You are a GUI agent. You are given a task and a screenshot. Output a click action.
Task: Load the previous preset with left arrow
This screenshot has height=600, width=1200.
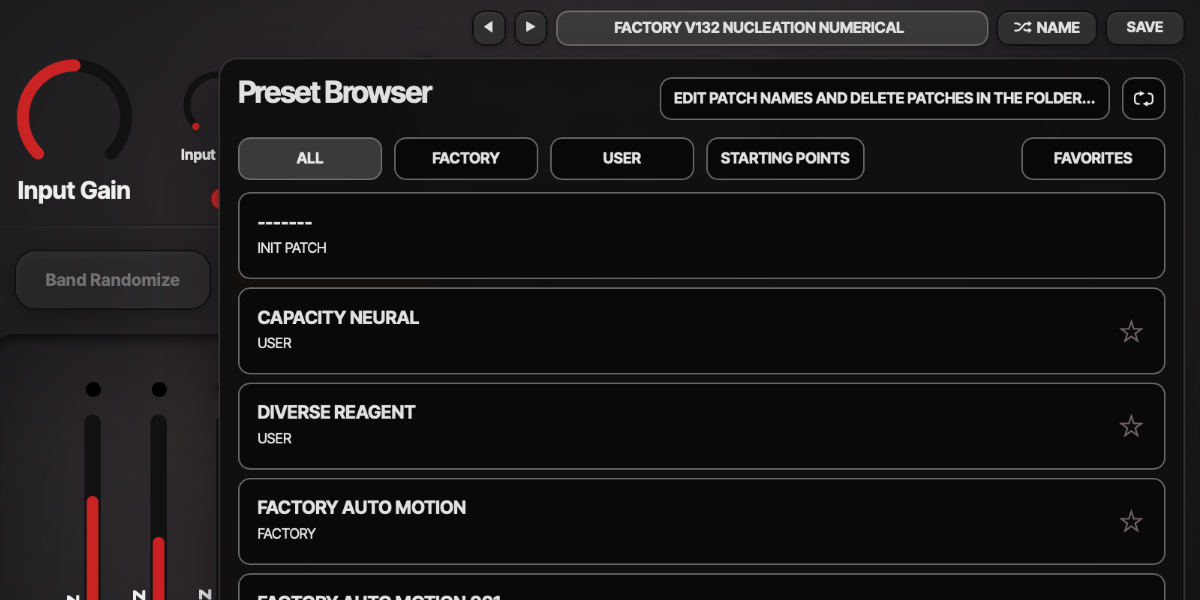488,28
